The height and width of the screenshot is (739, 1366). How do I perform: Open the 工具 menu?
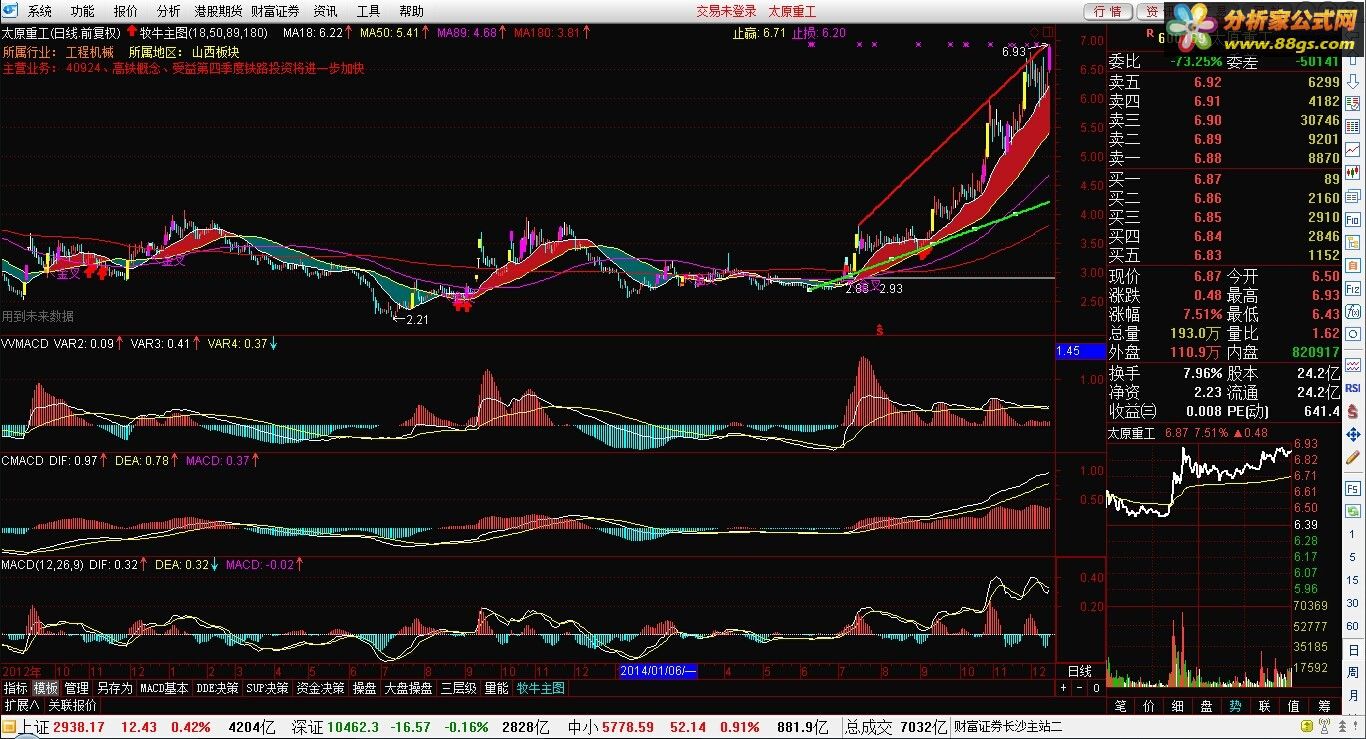(368, 11)
